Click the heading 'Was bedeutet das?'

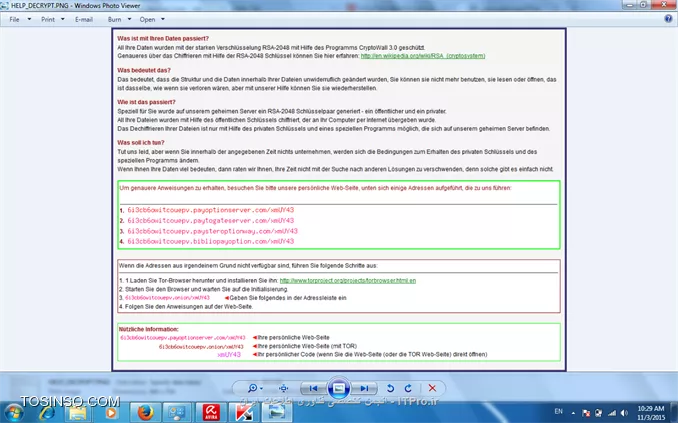pyautogui.click(x=144, y=70)
